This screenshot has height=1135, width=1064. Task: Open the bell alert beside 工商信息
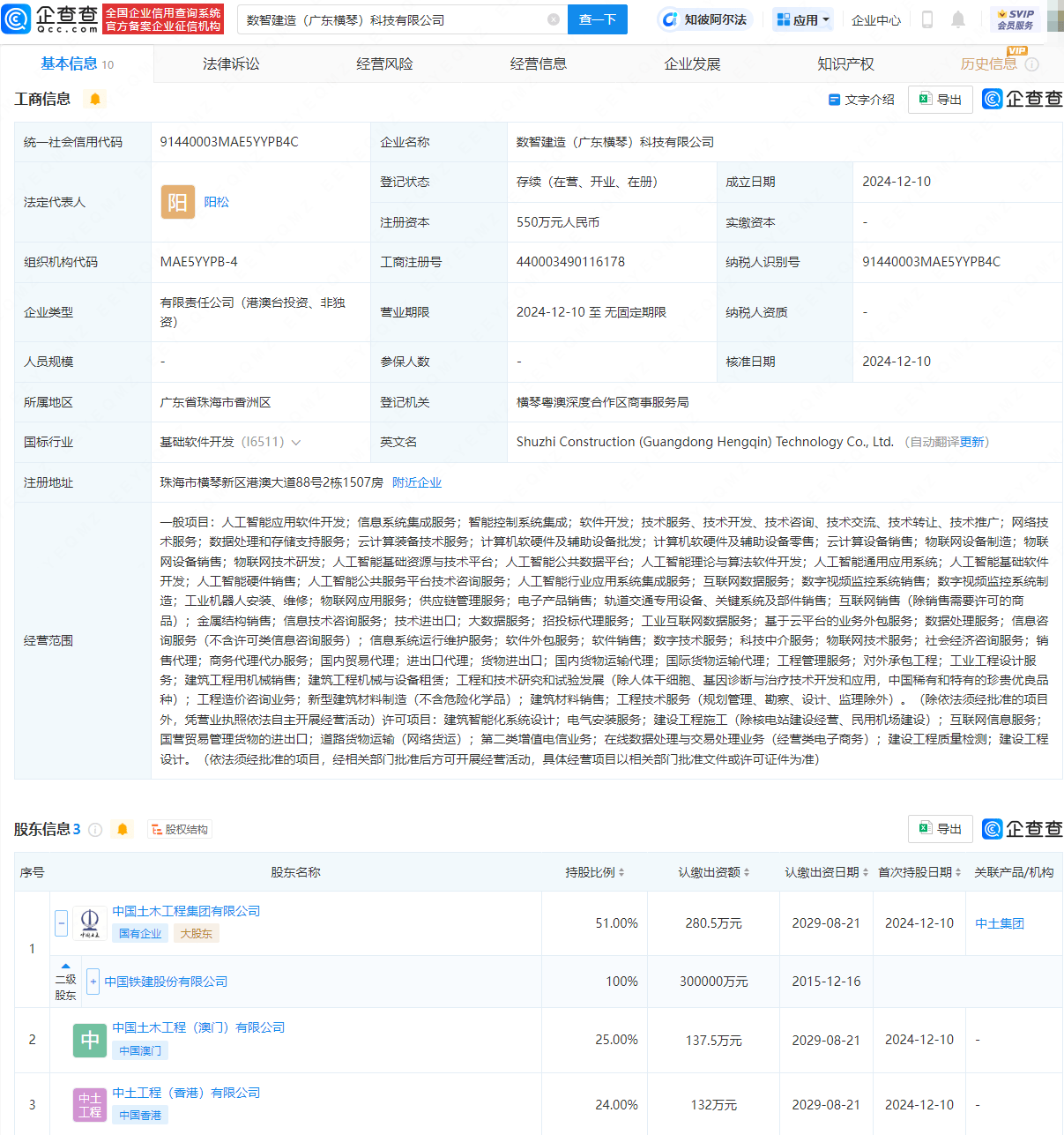[95, 99]
